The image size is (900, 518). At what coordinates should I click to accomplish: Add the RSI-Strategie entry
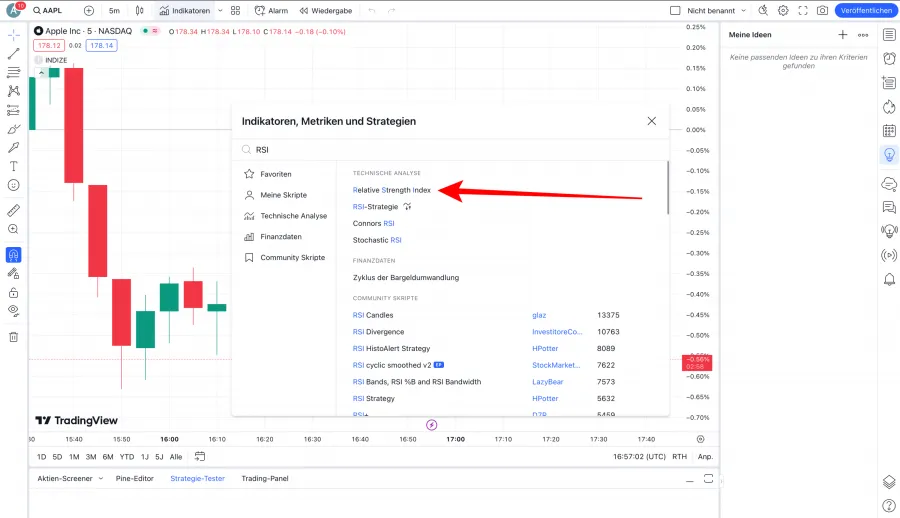point(375,207)
